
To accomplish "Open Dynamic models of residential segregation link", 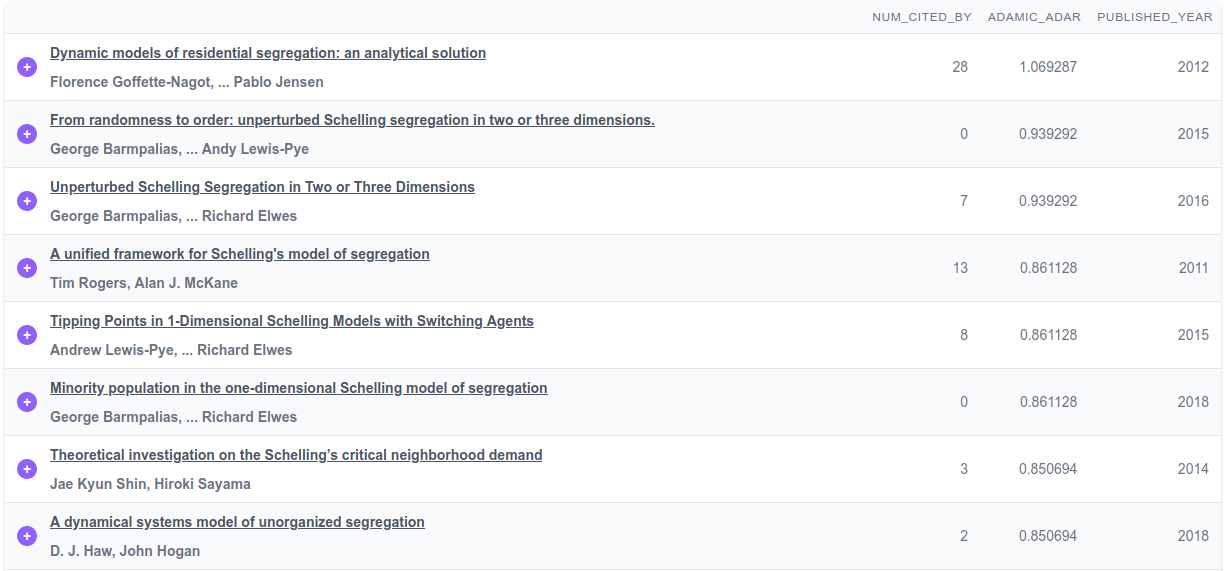I will pyautogui.click(x=268, y=53).
